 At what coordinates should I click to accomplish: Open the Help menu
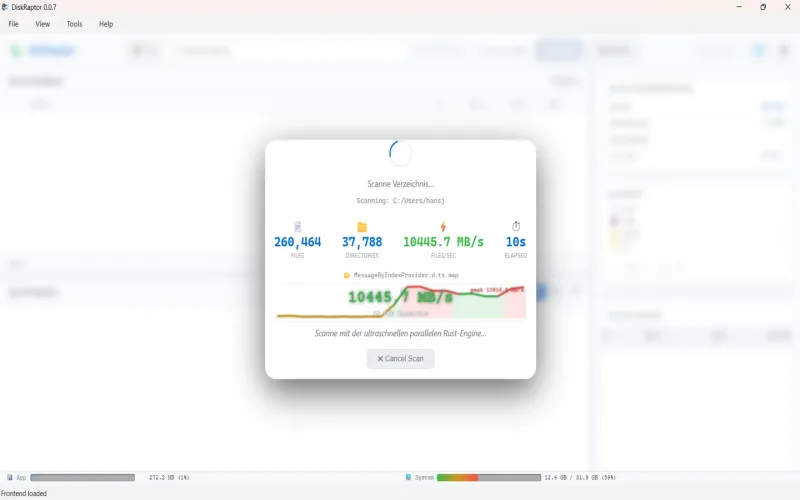pos(106,24)
